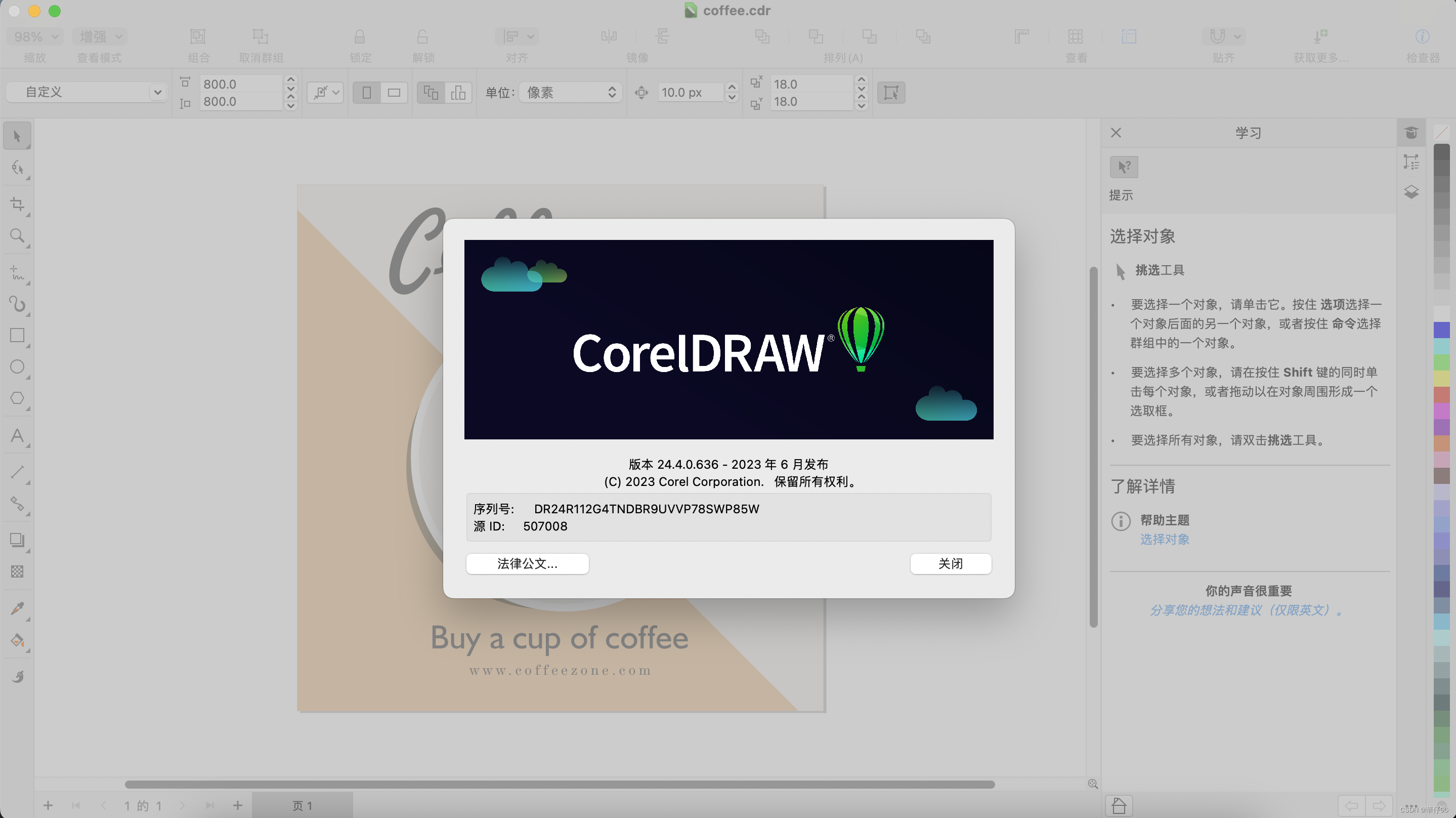The width and height of the screenshot is (1456, 818).
Task: Select the Shape edit tool
Action: point(17,168)
